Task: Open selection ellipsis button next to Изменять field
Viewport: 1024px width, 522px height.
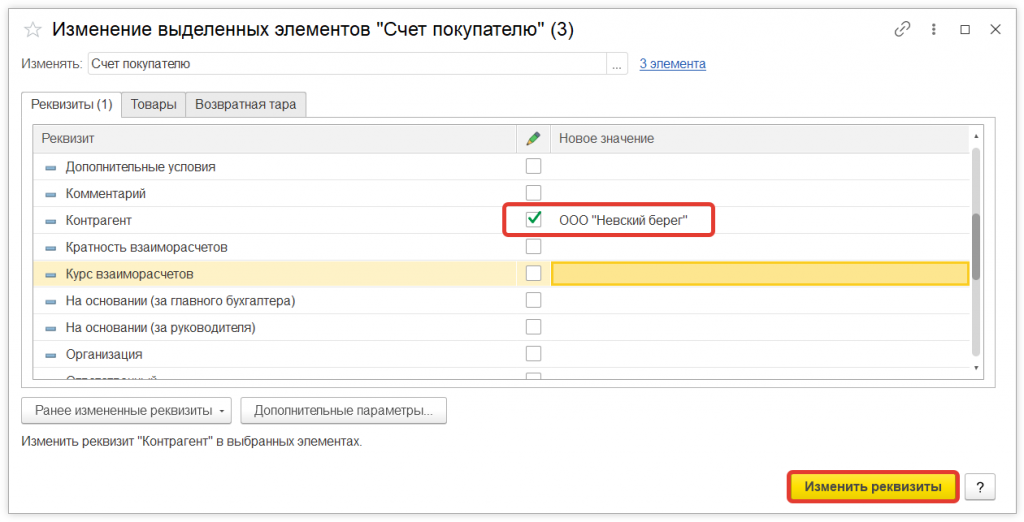Action: coord(619,64)
